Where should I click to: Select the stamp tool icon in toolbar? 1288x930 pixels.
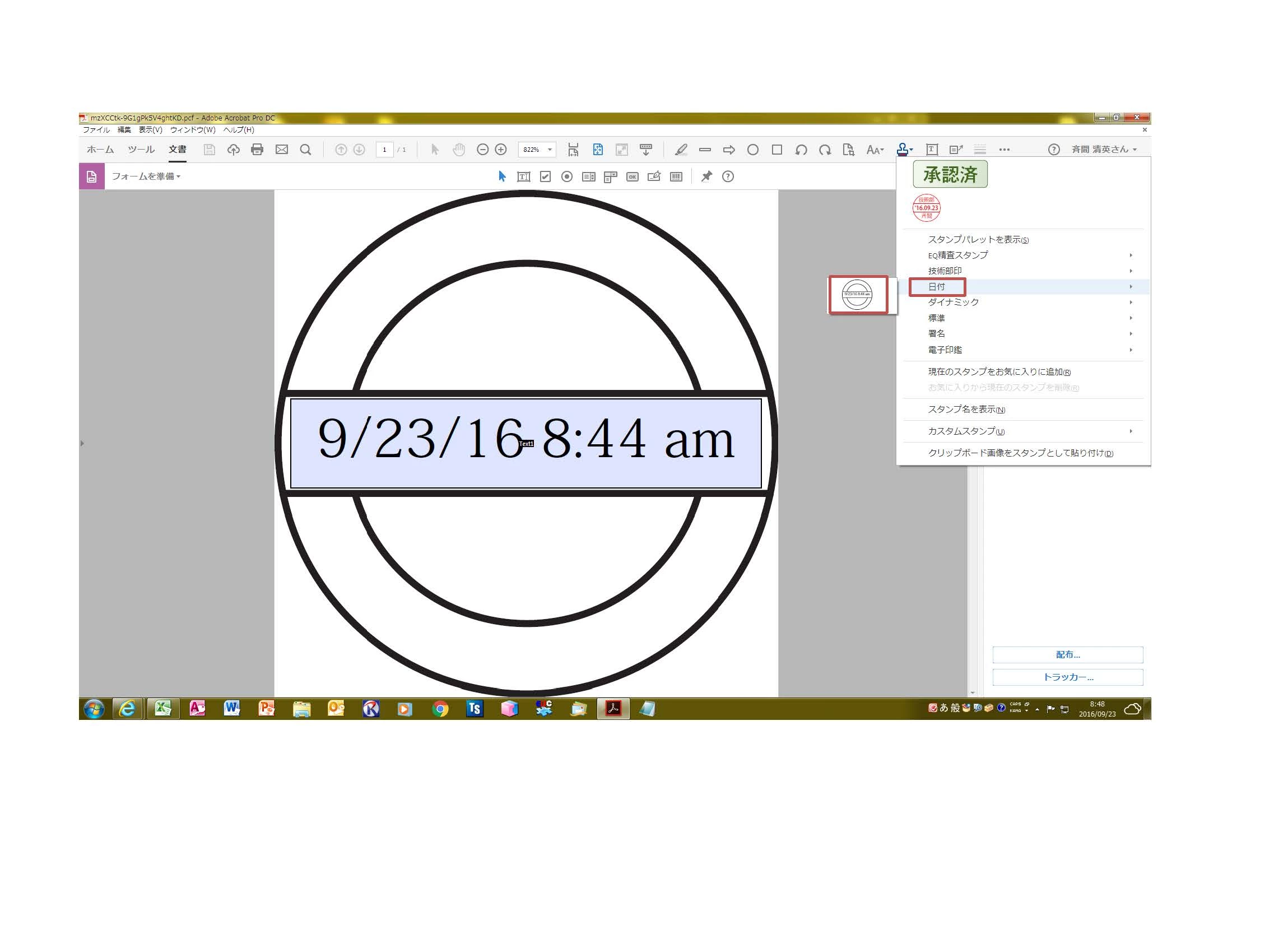903,150
